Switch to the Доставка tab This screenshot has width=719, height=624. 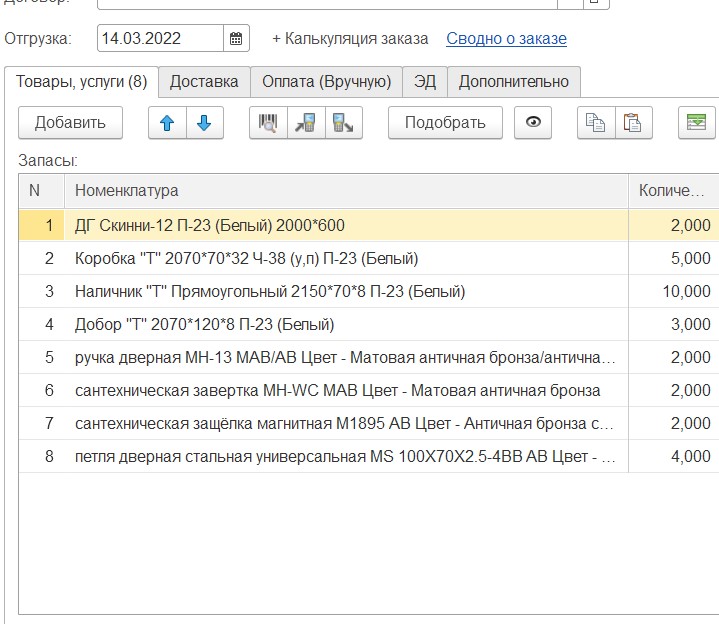pos(204,82)
